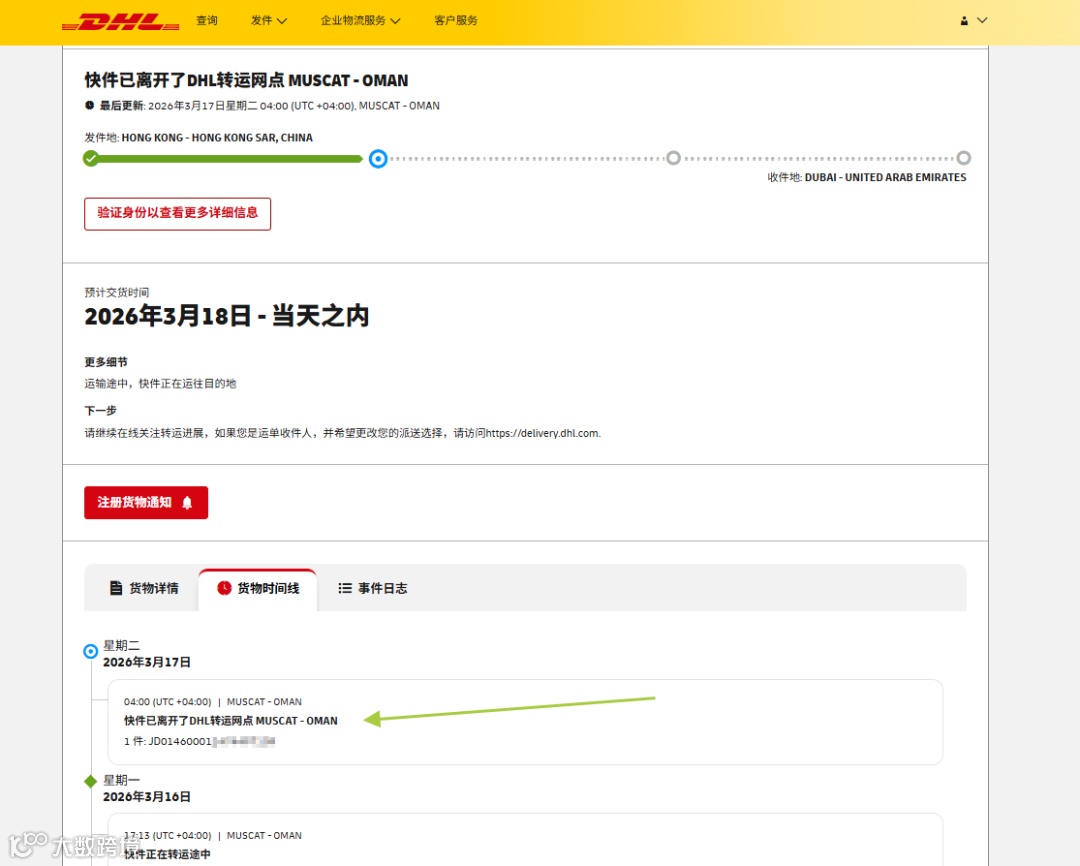This screenshot has width=1080, height=866.
Task: Click destination DUBAI - UNITED ARAB EMIRATES text
Action: (x=885, y=177)
